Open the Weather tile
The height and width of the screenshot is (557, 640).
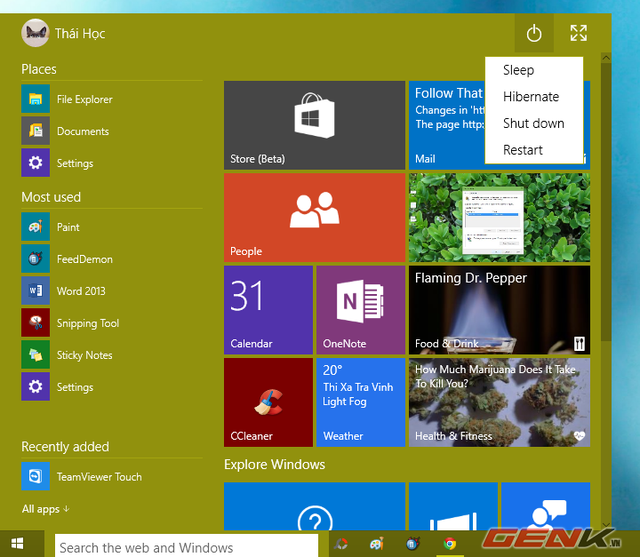pos(360,402)
